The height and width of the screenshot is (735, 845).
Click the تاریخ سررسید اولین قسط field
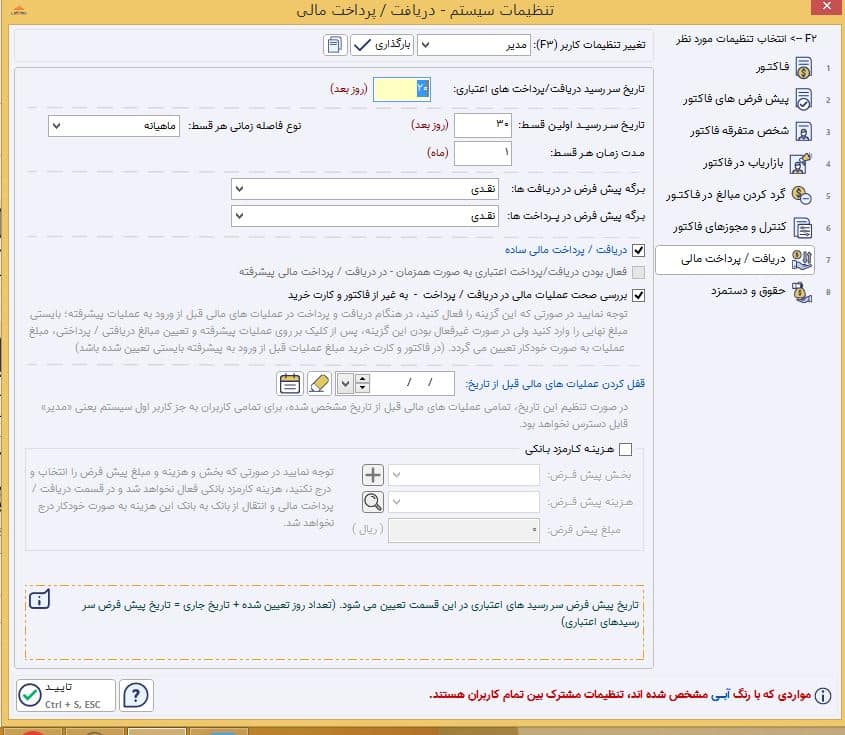tap(483, 126)
